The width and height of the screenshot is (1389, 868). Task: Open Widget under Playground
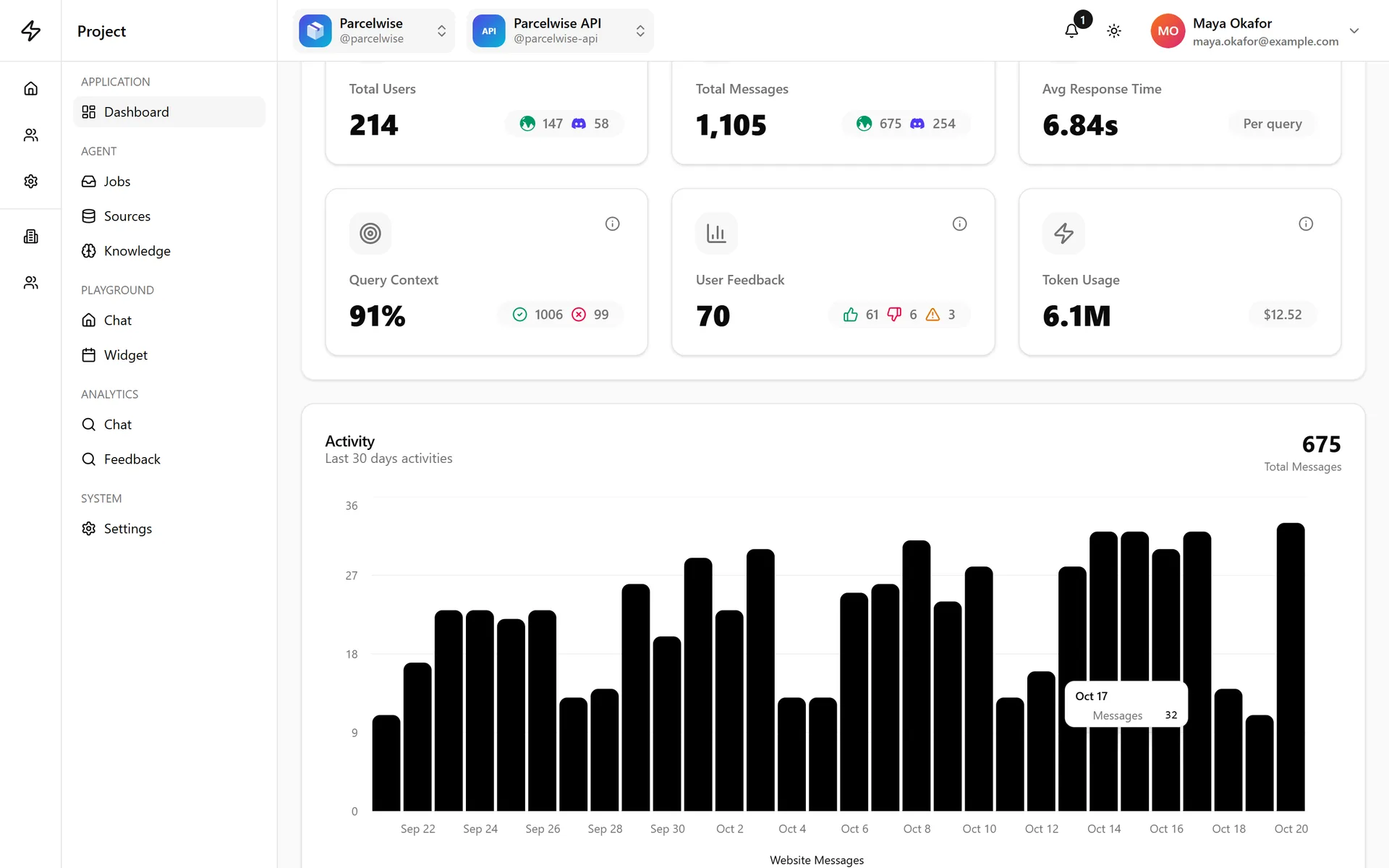pos(169,355)
